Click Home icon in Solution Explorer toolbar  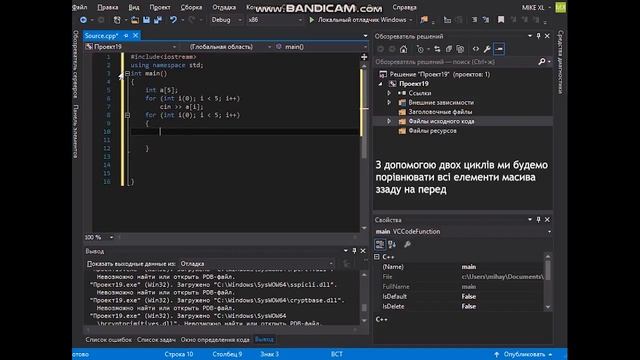click(404, 49)
